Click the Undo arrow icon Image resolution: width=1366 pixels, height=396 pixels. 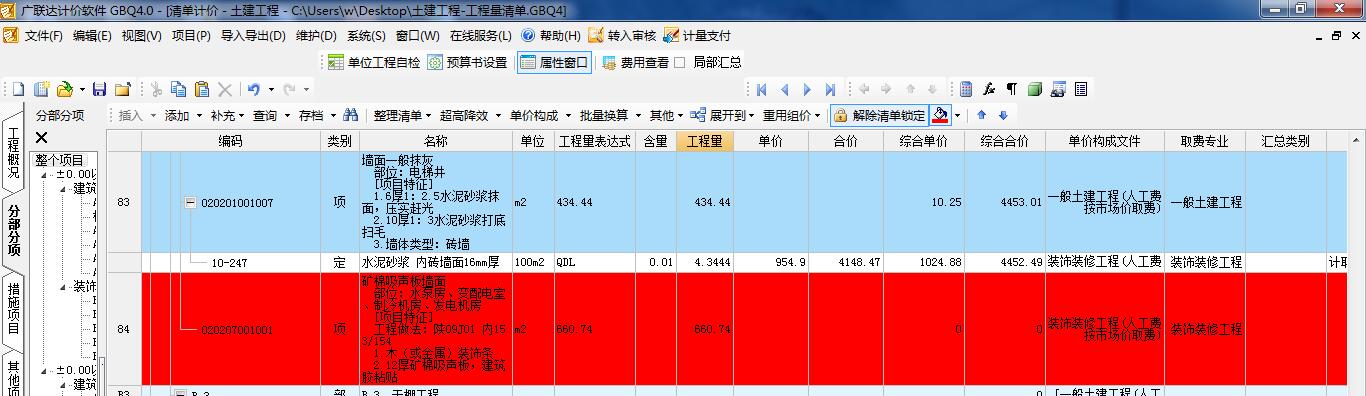tap(254, 89)
